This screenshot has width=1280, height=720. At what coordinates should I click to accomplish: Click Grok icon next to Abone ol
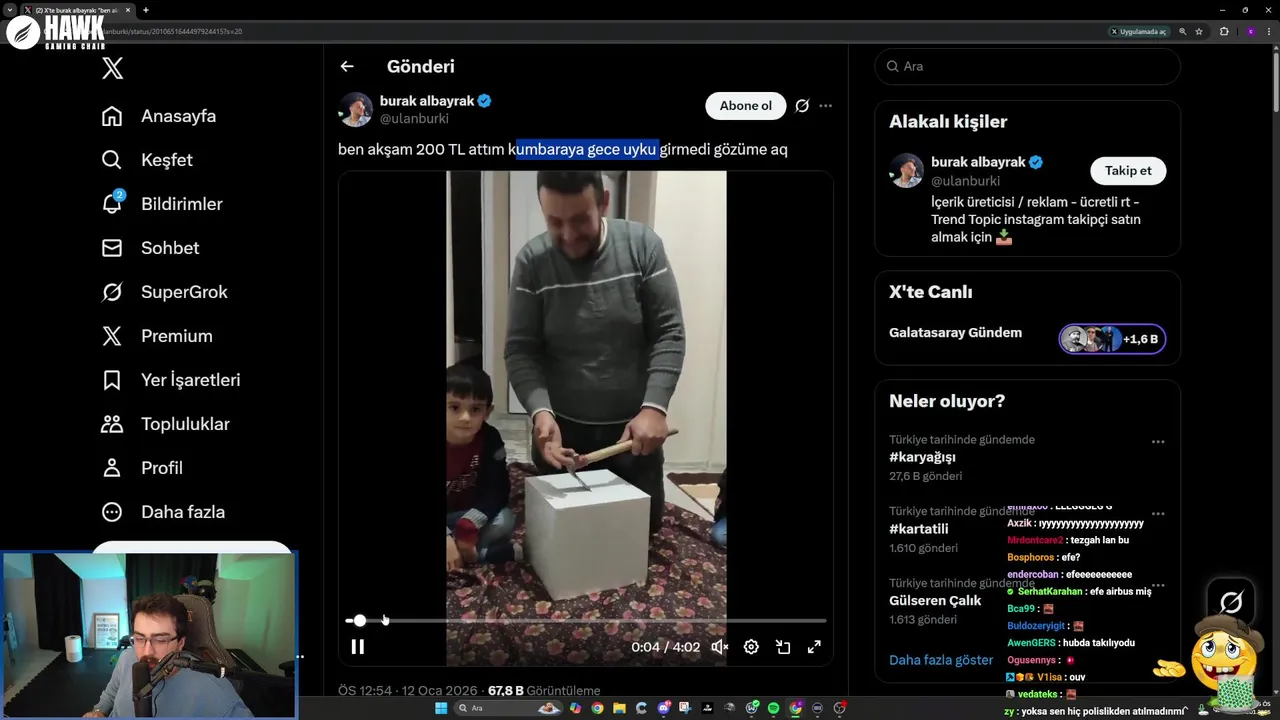point(802,106)
